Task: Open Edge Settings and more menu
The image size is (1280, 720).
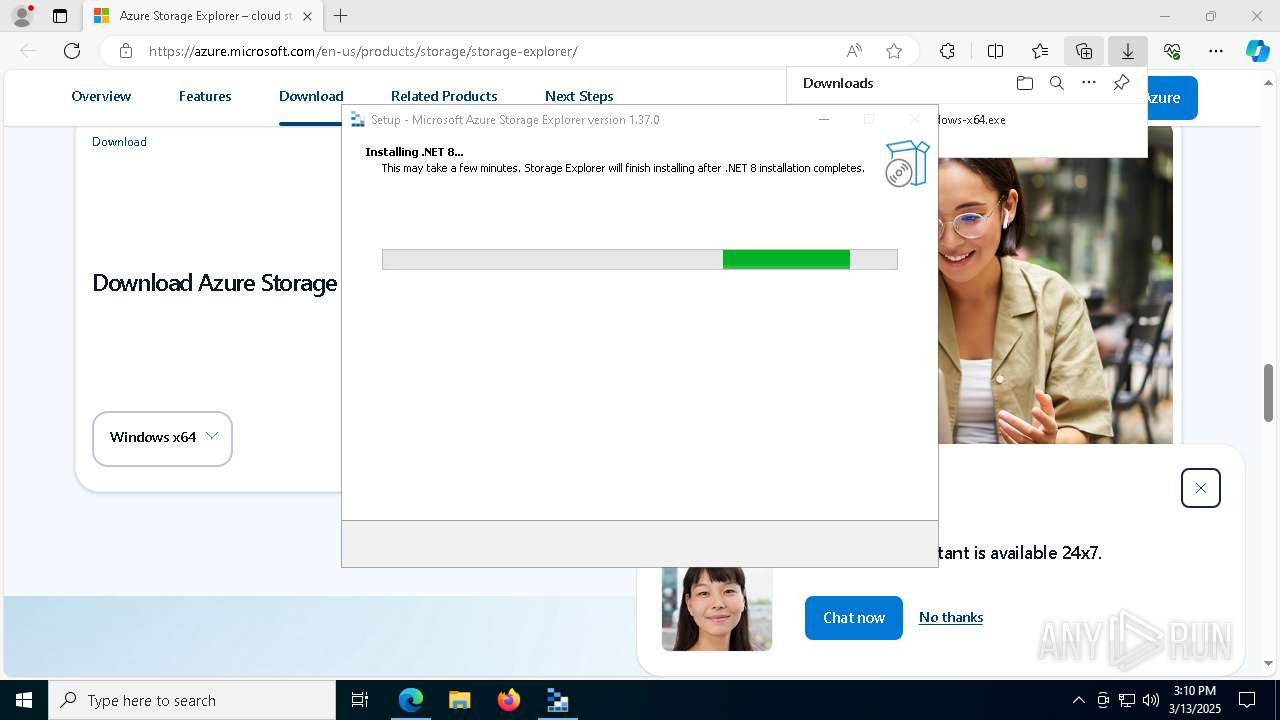Action: point(1216,51)
